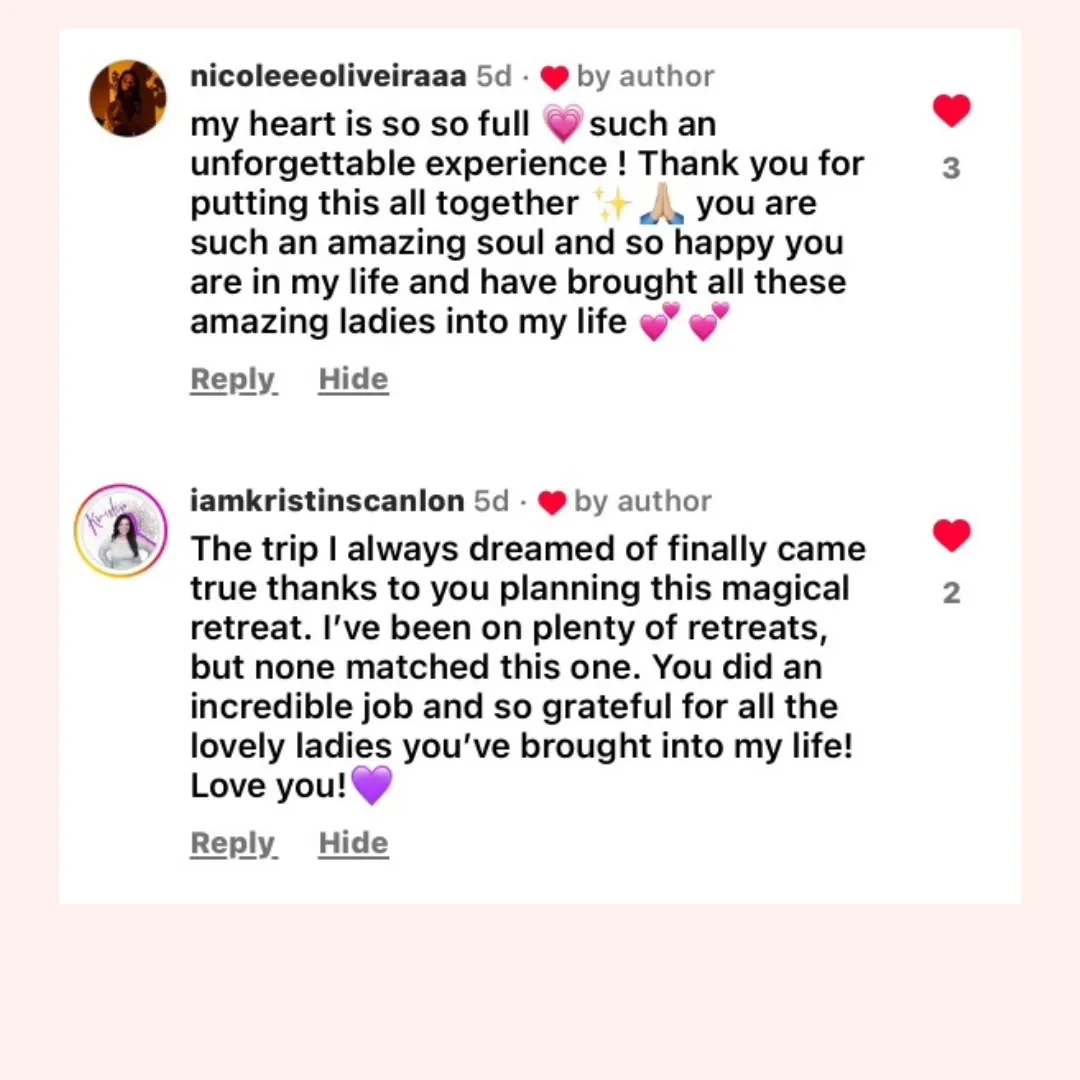1080x1080 pixels.
Task: Open nicoleeeoliveiraaa's profile picture
Action: (x=128, y=98)
